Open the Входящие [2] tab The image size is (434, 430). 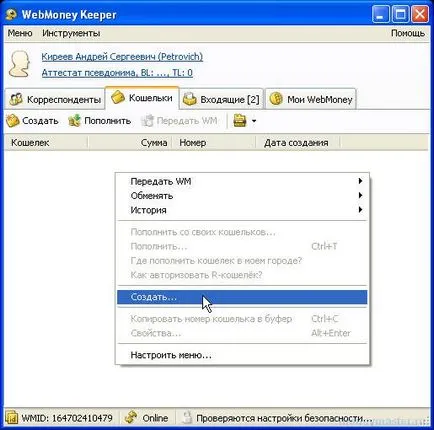221,99
